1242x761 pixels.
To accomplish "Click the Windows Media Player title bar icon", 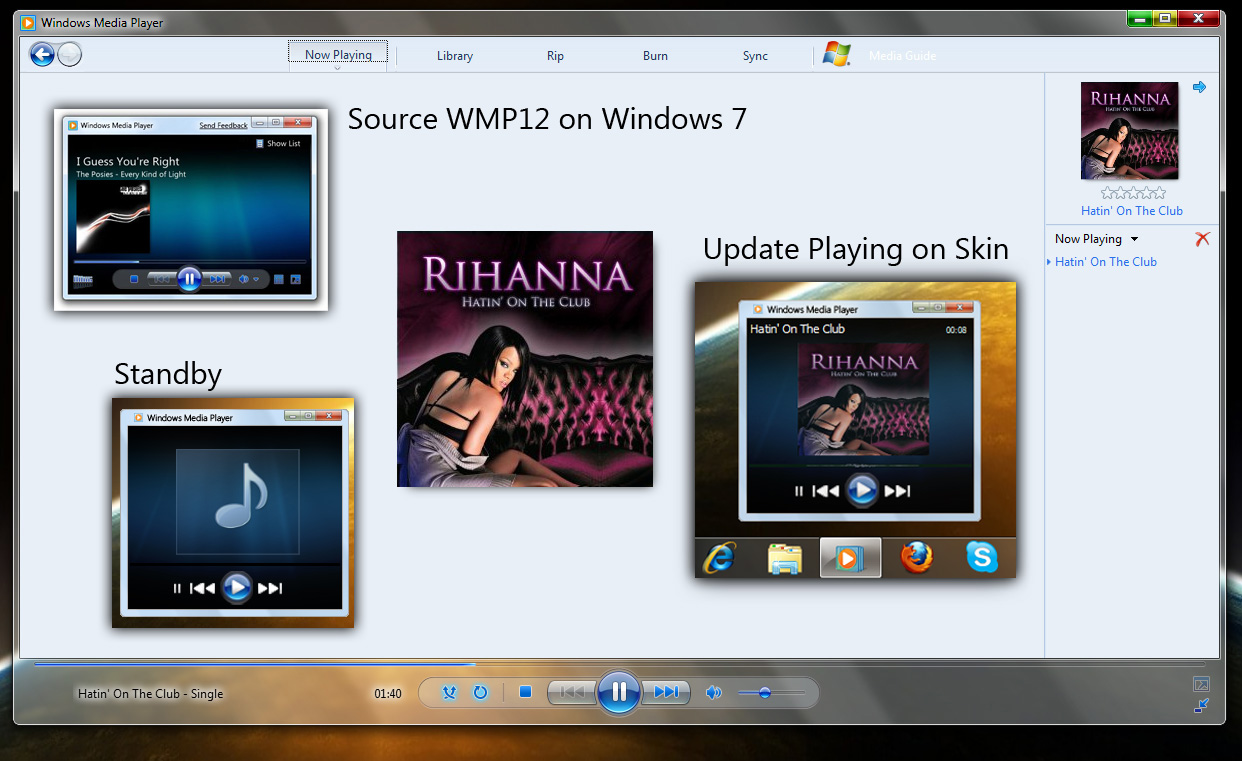I will pos(29,22).
